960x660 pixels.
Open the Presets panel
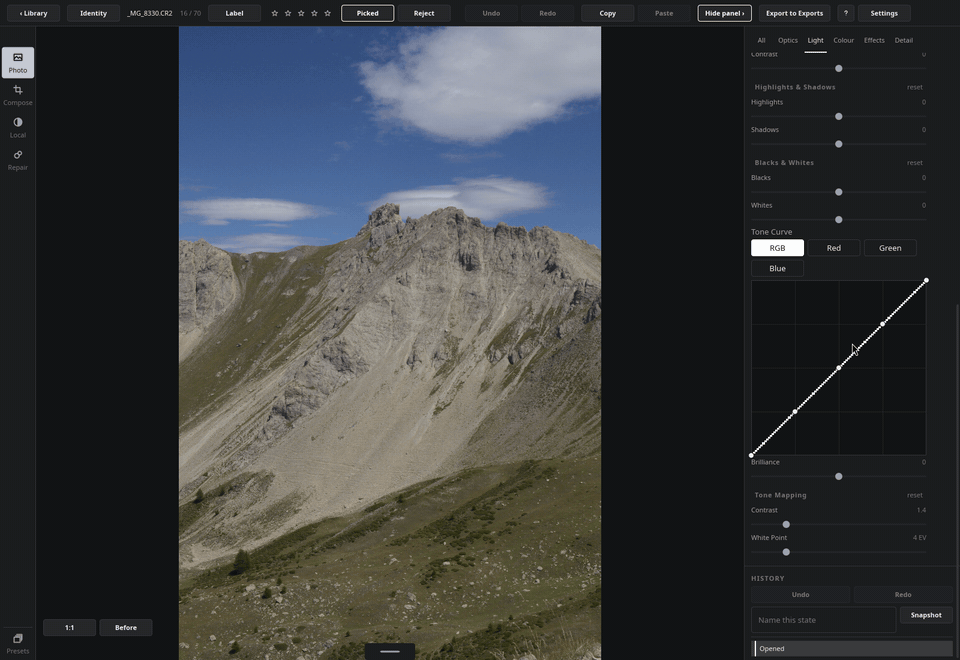[18, 643]
